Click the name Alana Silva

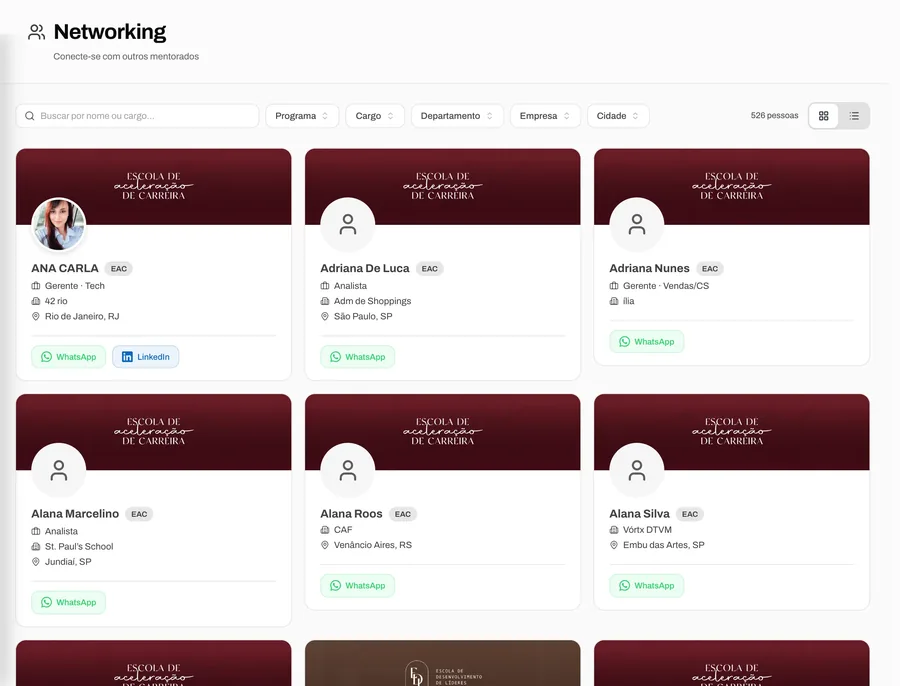coord(639,514)
